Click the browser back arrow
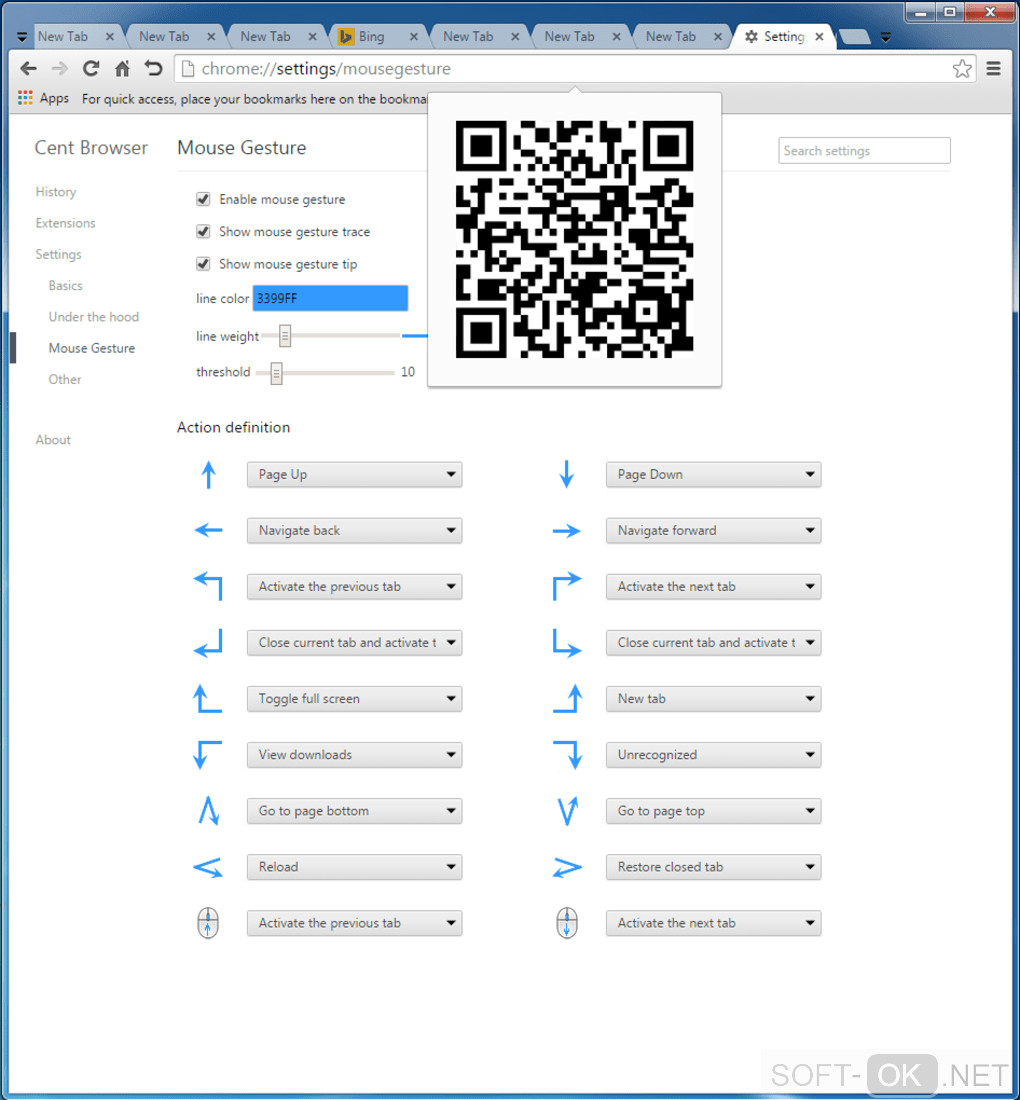 [28, 69]
